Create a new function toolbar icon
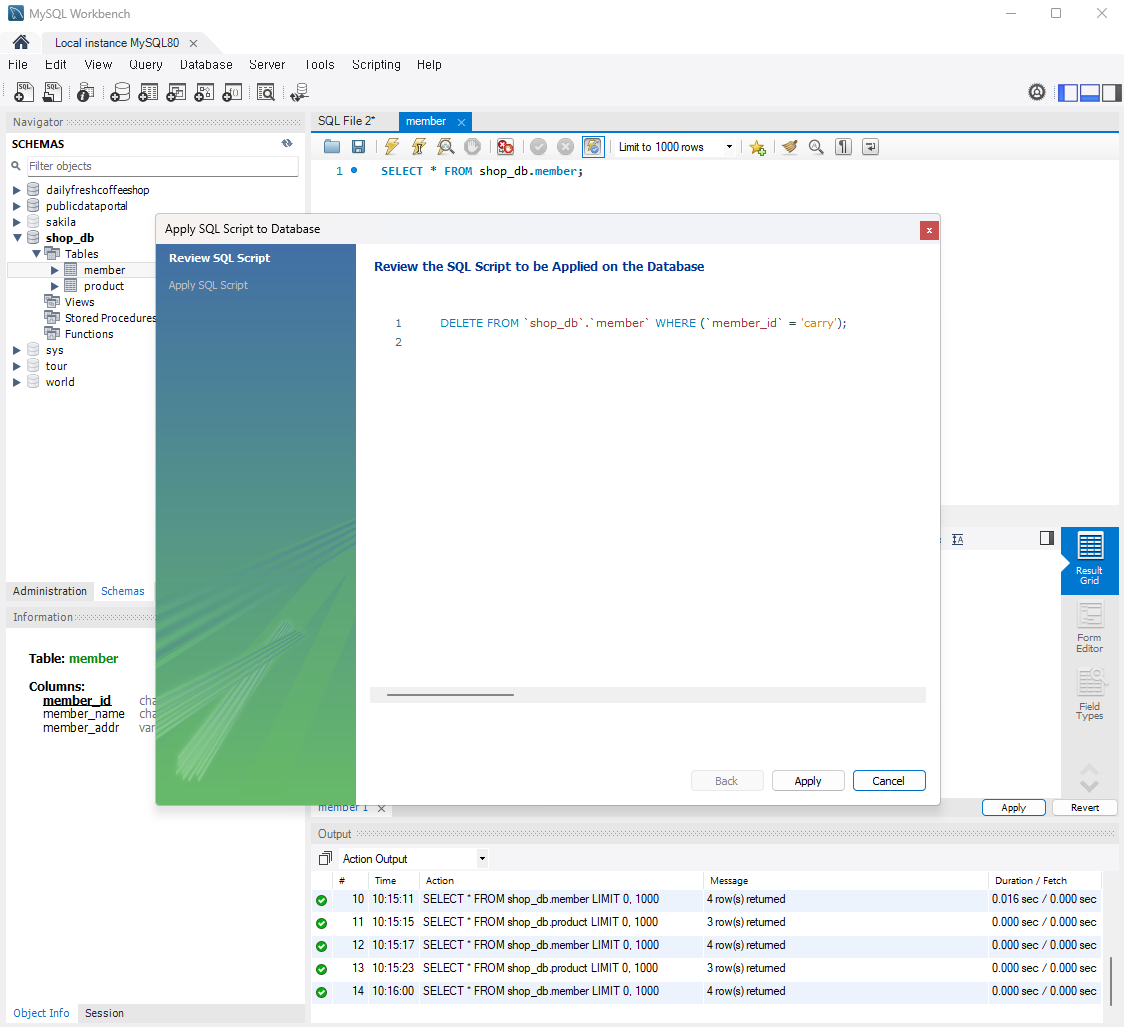 click(x=232, y=92)
